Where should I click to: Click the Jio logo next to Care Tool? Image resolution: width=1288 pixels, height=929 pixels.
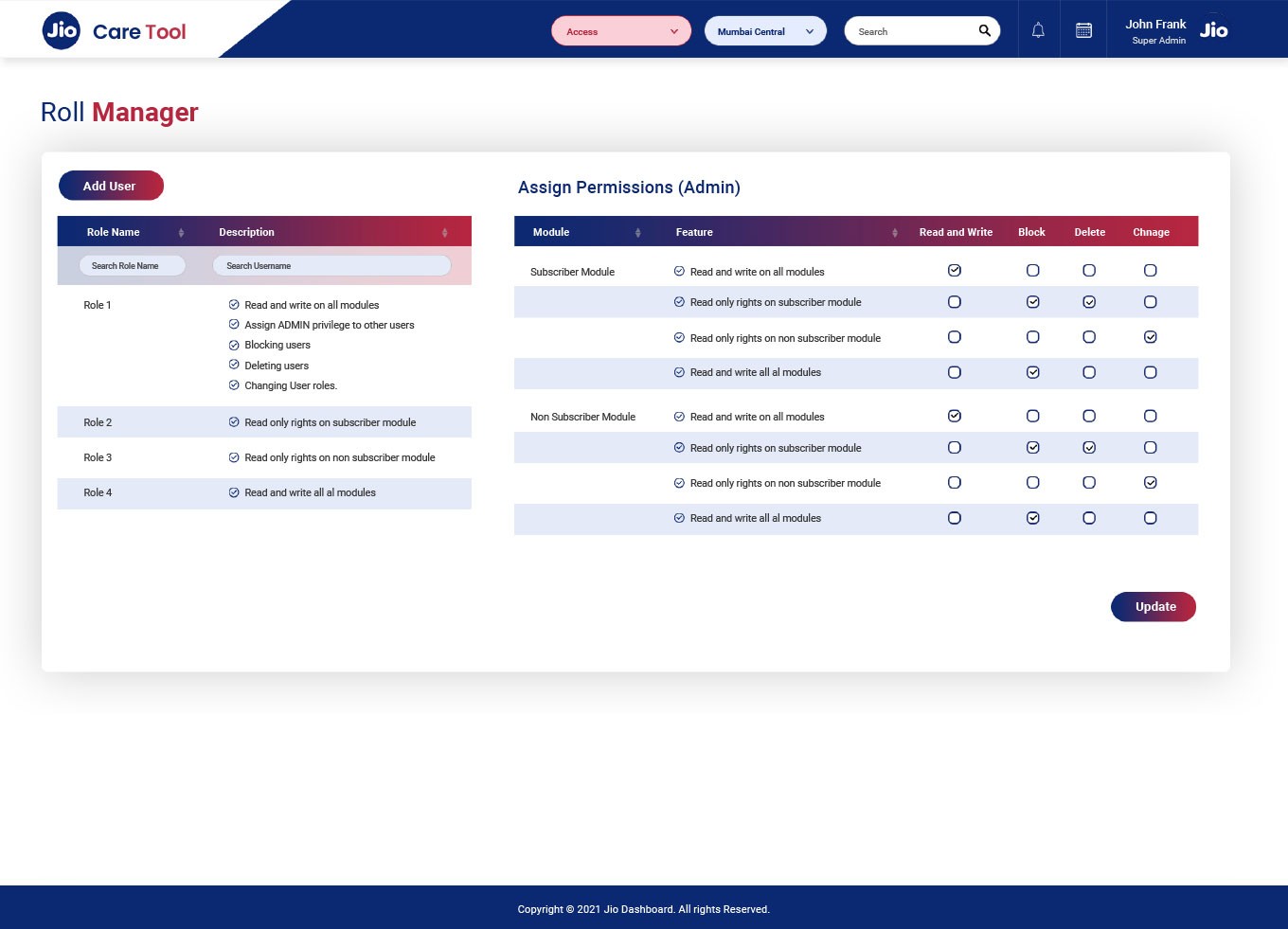[x=62, y=30]
